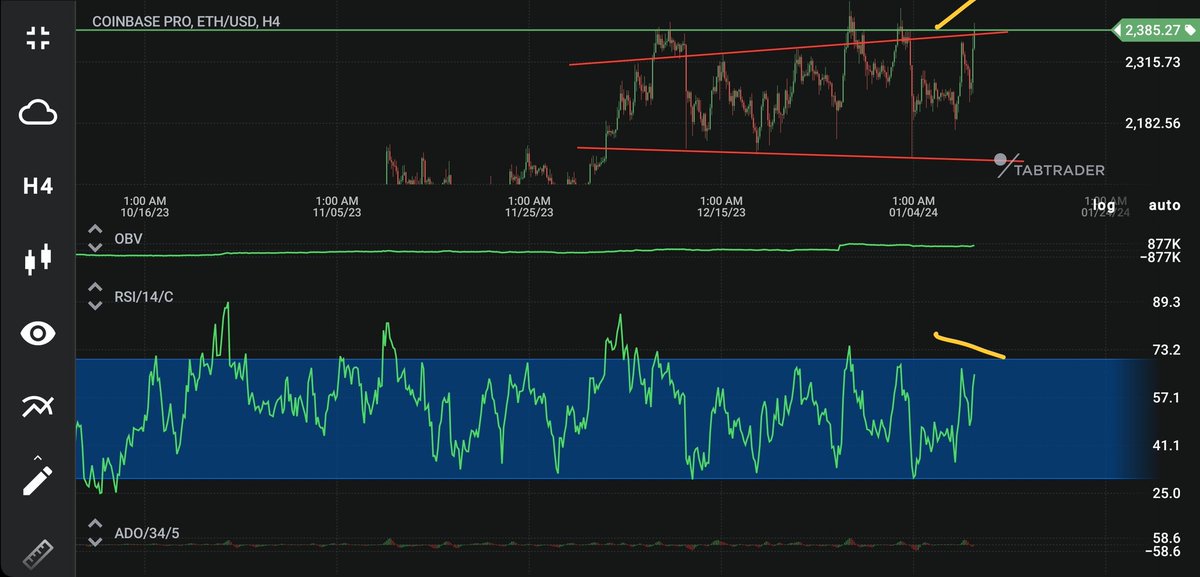Screen dimensions: 1200x577
Task: Toggle chart object visibility with eye icon
Action: (37, 332)
